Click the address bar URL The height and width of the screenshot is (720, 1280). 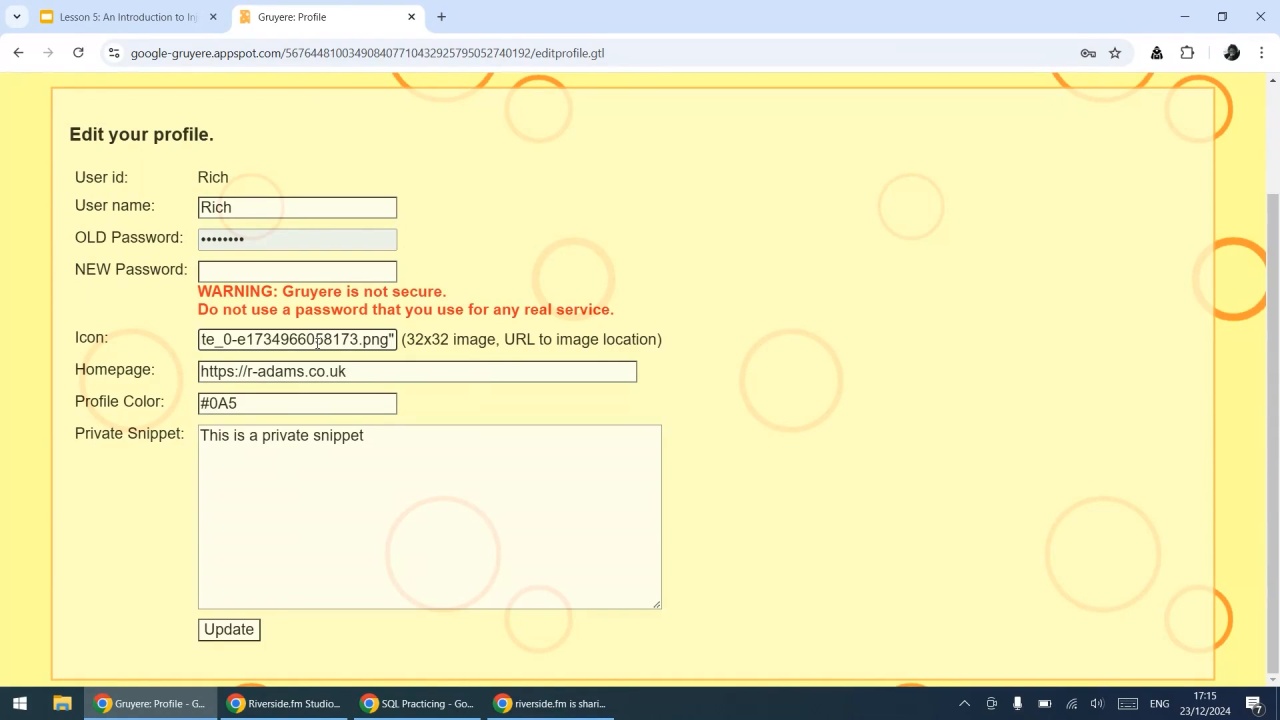coord(367,53)
